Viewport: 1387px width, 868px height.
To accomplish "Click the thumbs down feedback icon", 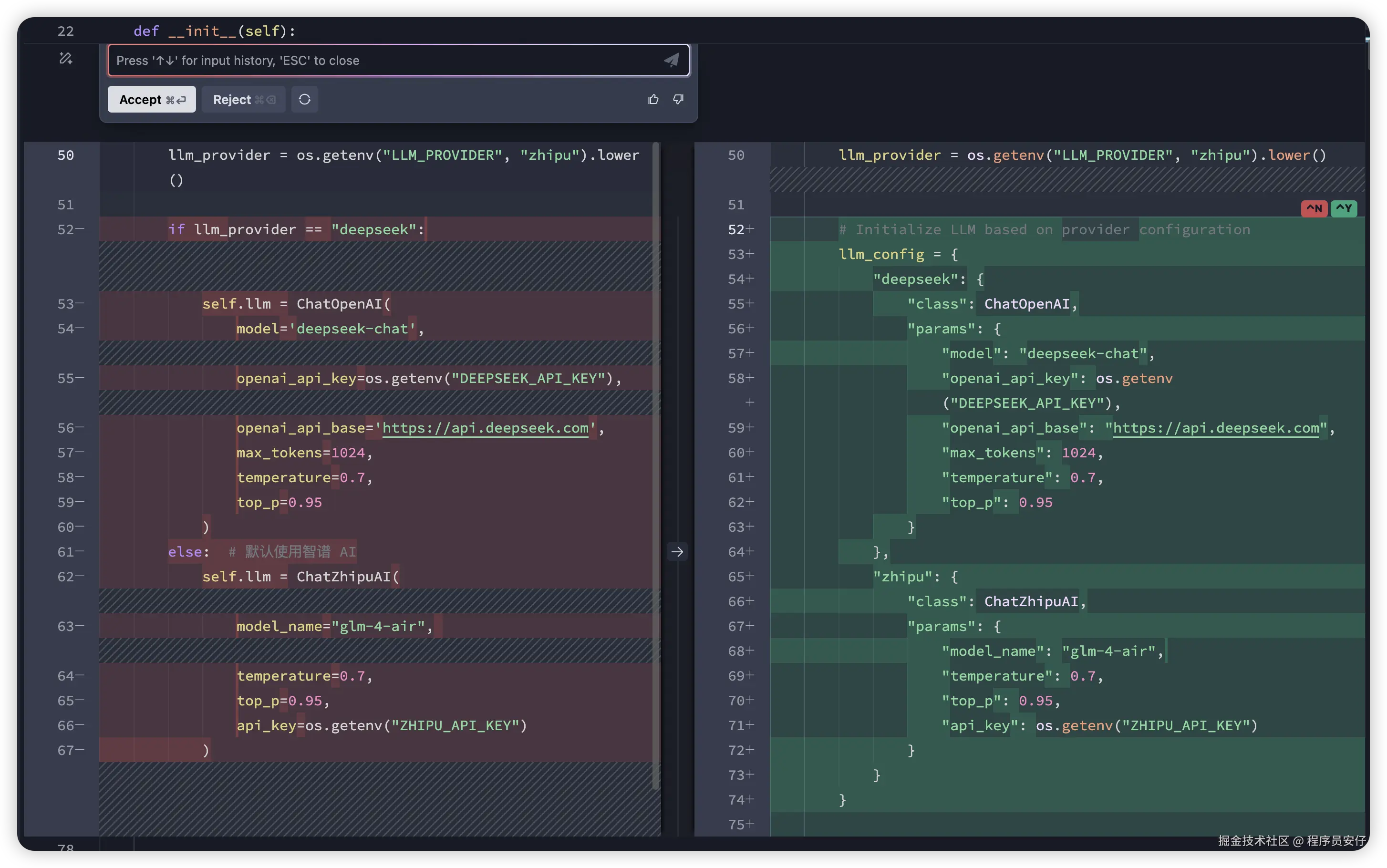I will click(x=678, y=99).
